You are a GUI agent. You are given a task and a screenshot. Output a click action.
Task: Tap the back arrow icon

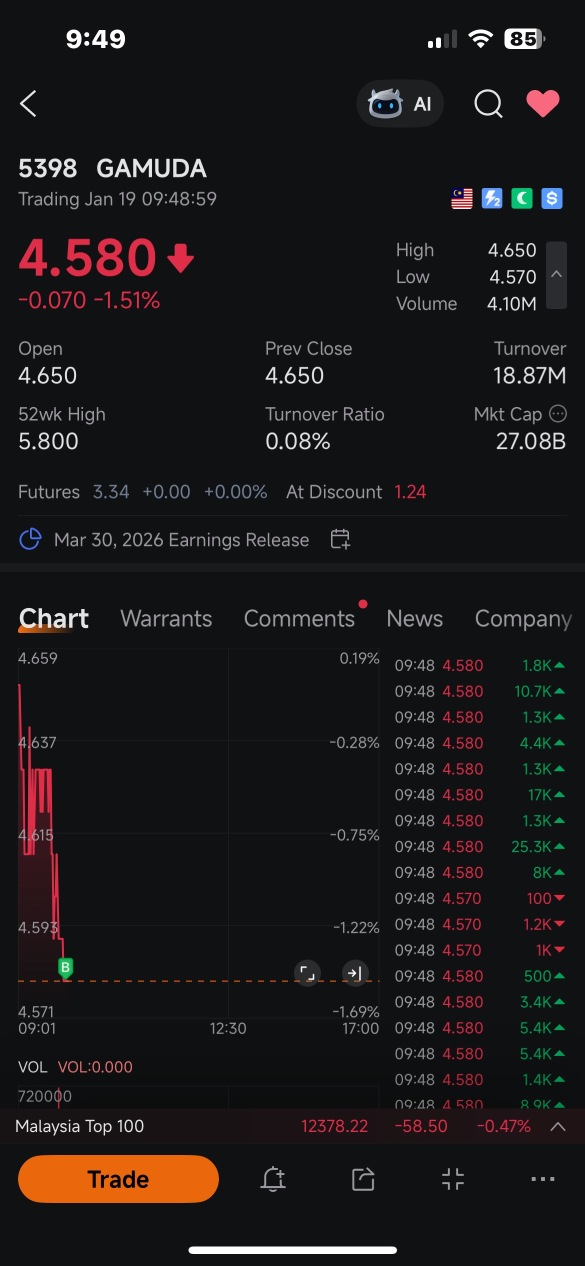pyautogui.click(x=28, y=103)
